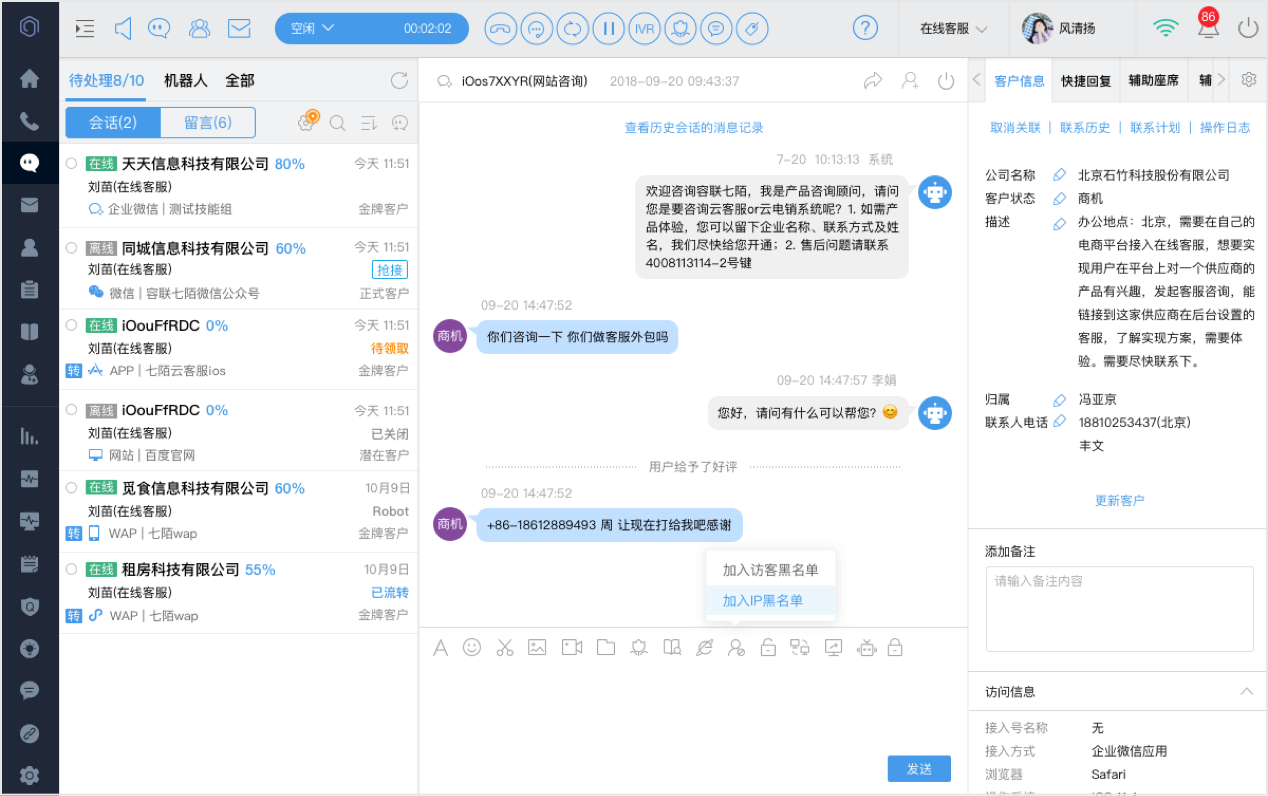This screenshot has height=796, width=1268.
Task: Click the search icon in the conversation list toolbar
Action: click(x=338, y=123)
